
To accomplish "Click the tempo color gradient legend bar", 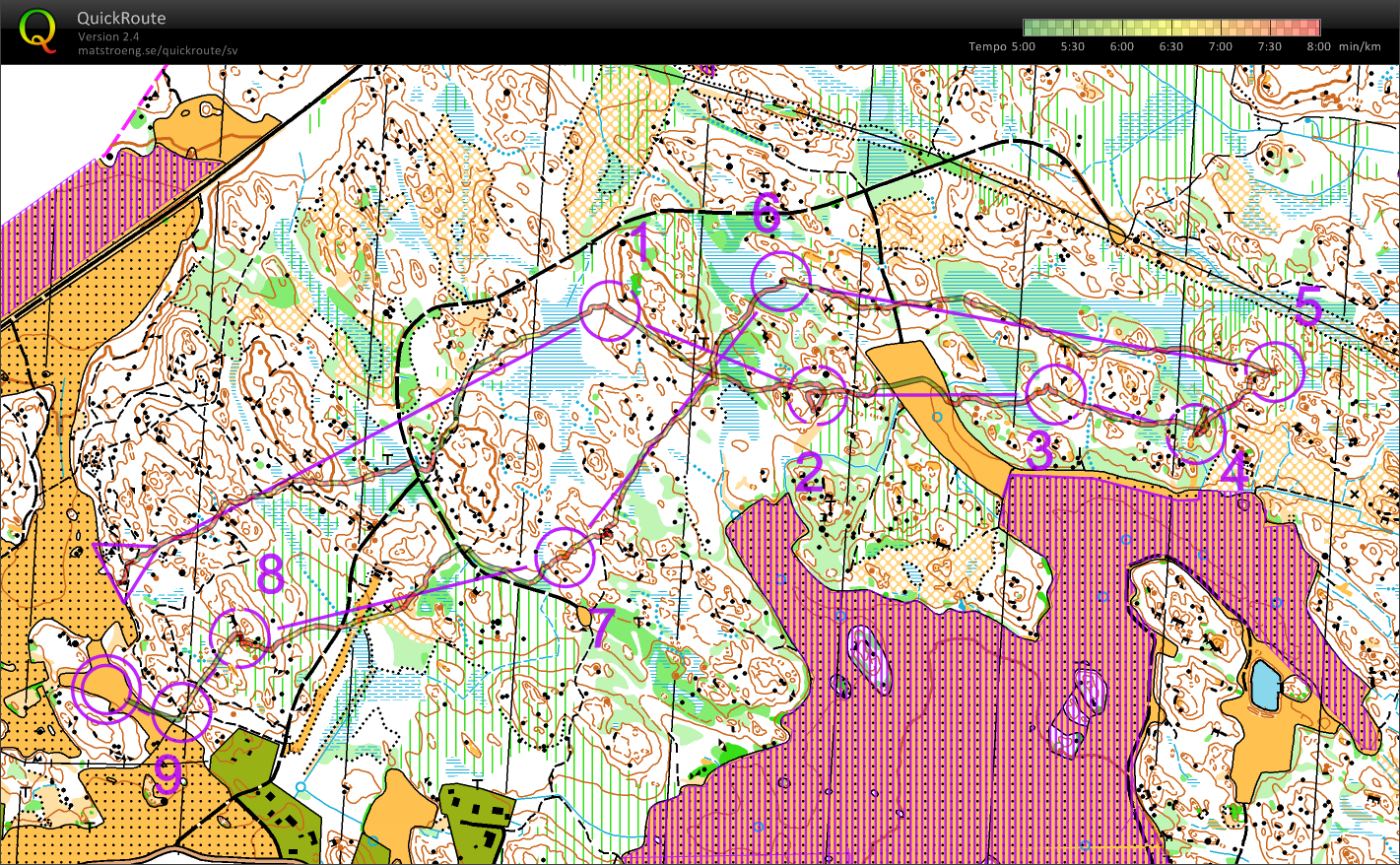I will (1171, 28).
